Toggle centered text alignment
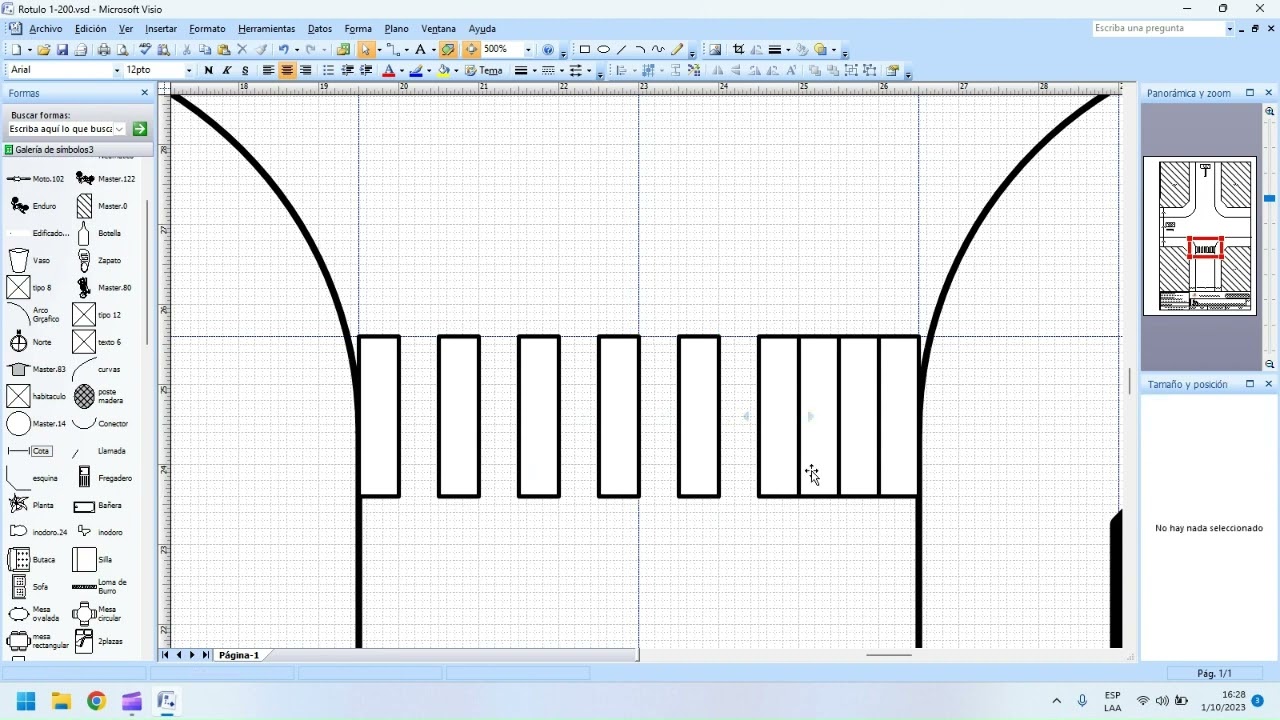 (287, 70)
